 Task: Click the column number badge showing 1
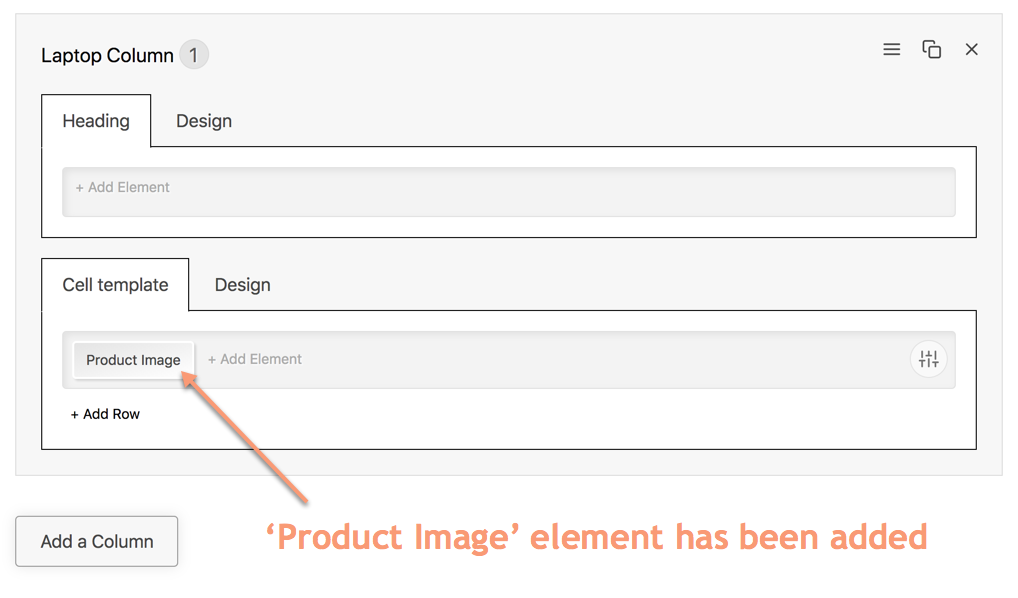[194, 55]
